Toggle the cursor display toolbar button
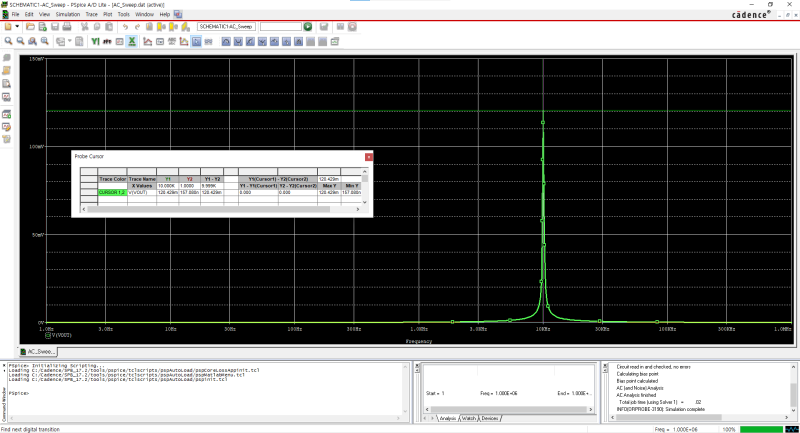Screen dimensions: 800x433 [x=196, y=42]
